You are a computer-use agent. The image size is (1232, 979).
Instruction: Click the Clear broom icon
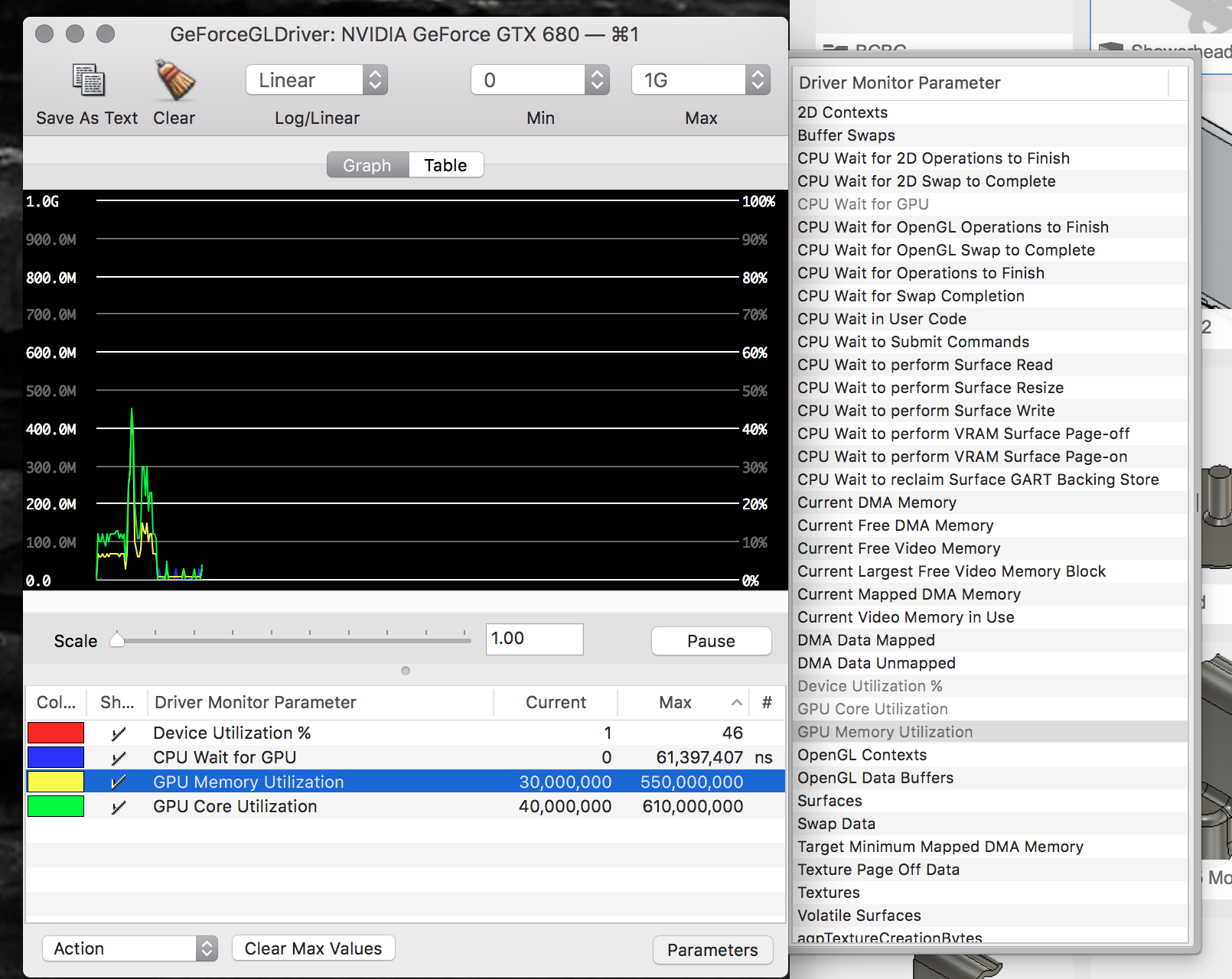[174, 80]
